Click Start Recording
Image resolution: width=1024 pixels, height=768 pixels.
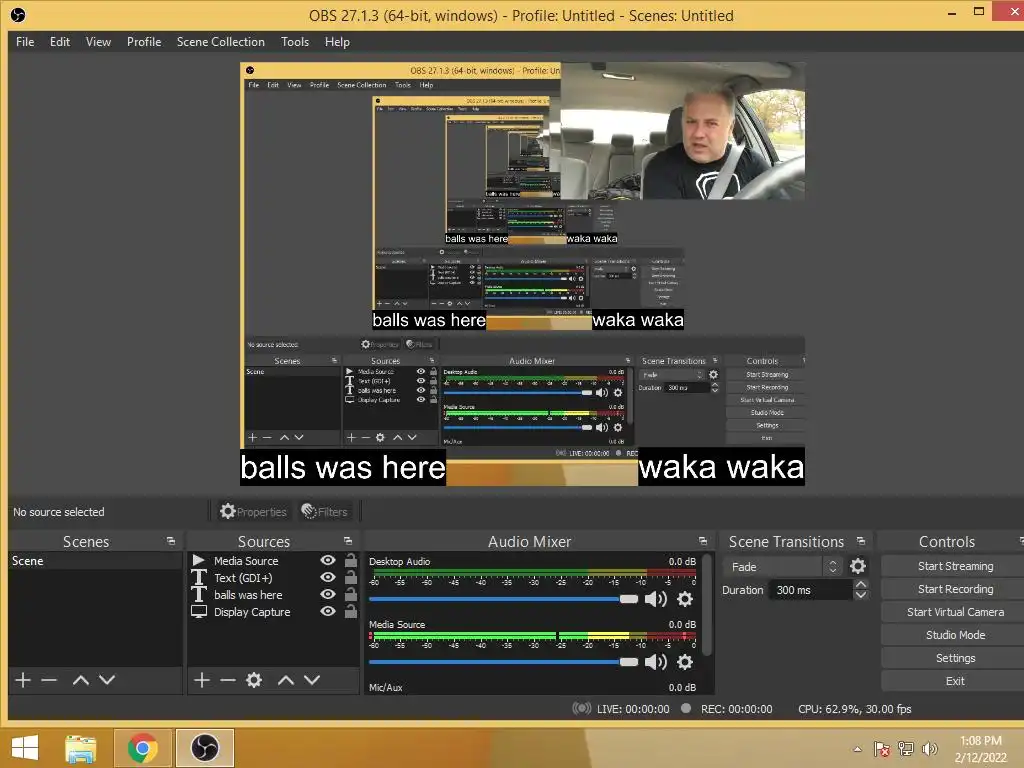coord(955,589)
